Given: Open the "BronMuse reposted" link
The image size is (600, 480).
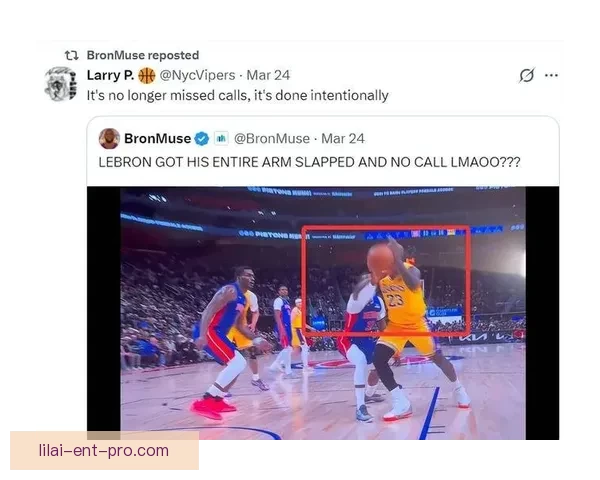Looking at the screenshot, I should click(x=143, y=56).
